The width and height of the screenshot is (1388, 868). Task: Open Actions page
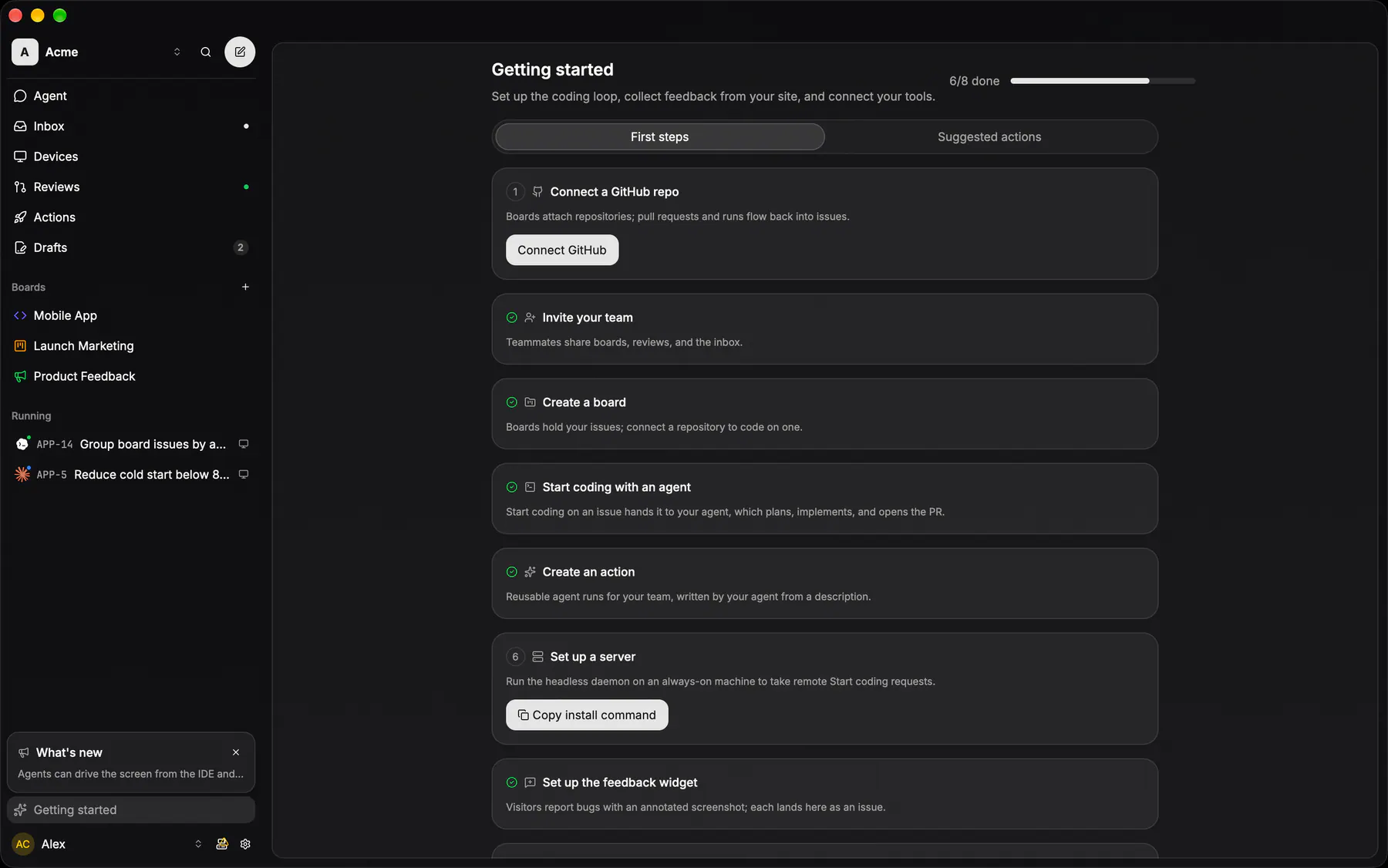click(x=131, y=217)
